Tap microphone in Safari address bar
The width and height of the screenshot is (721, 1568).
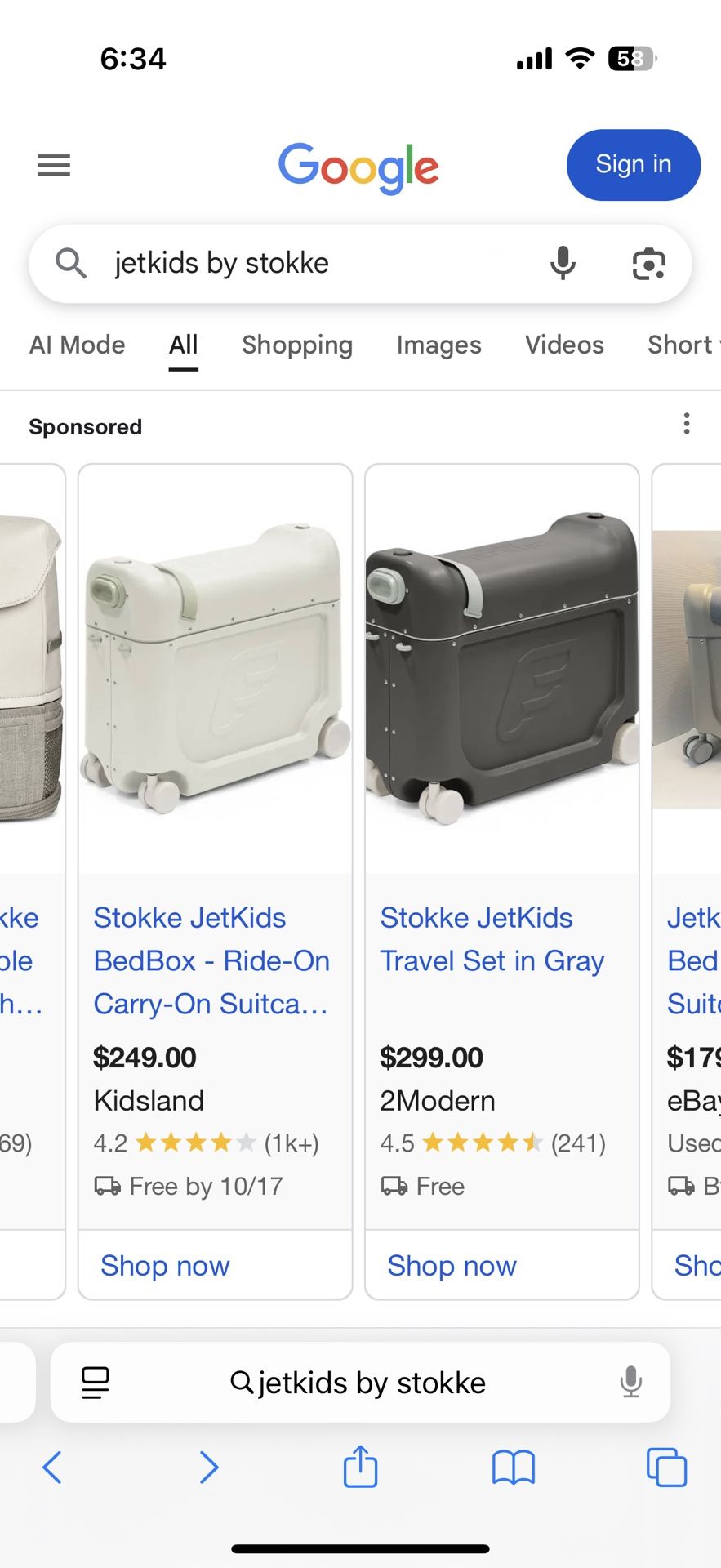[x=630, y=1383]
